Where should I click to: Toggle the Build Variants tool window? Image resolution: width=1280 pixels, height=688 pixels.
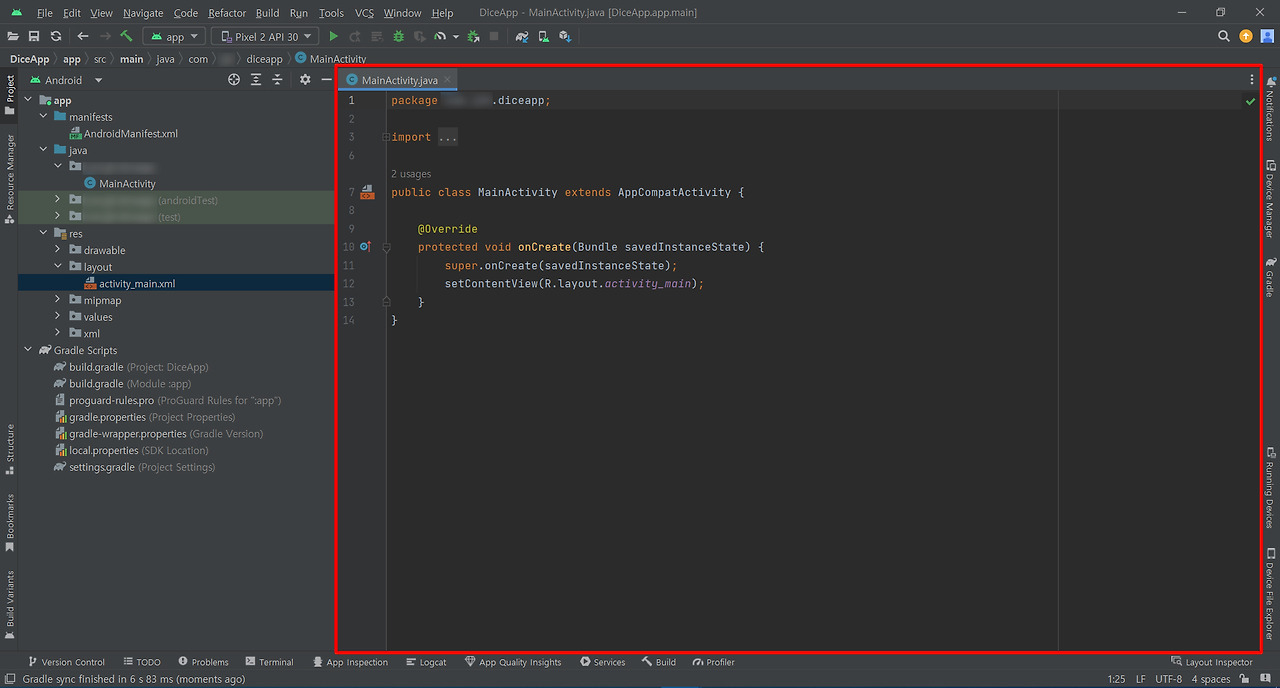coord(10,605)
